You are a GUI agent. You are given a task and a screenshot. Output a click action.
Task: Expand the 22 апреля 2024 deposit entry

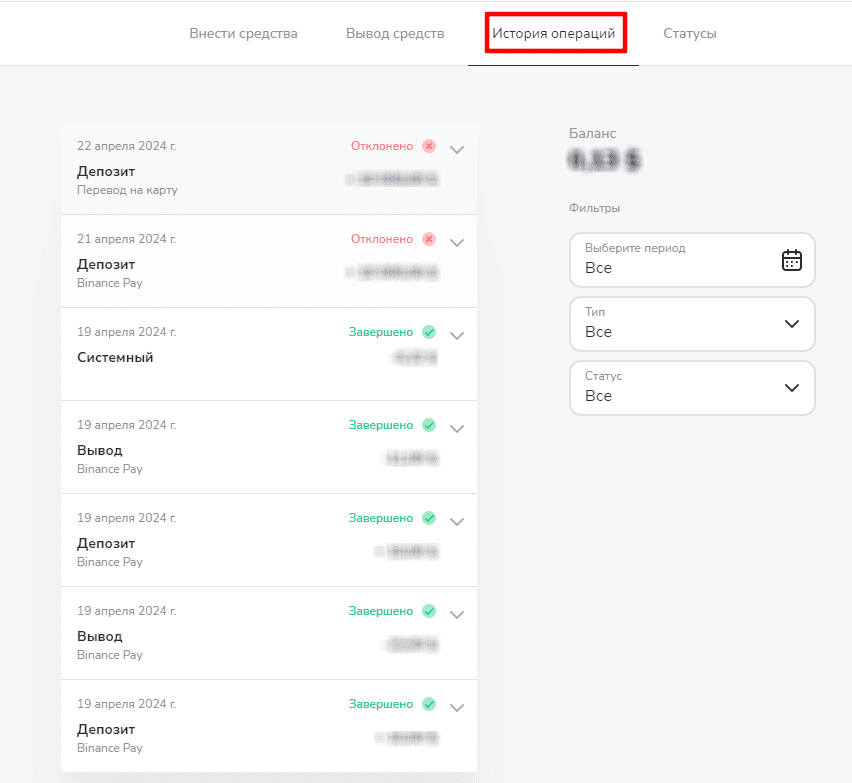coord(457,149)
